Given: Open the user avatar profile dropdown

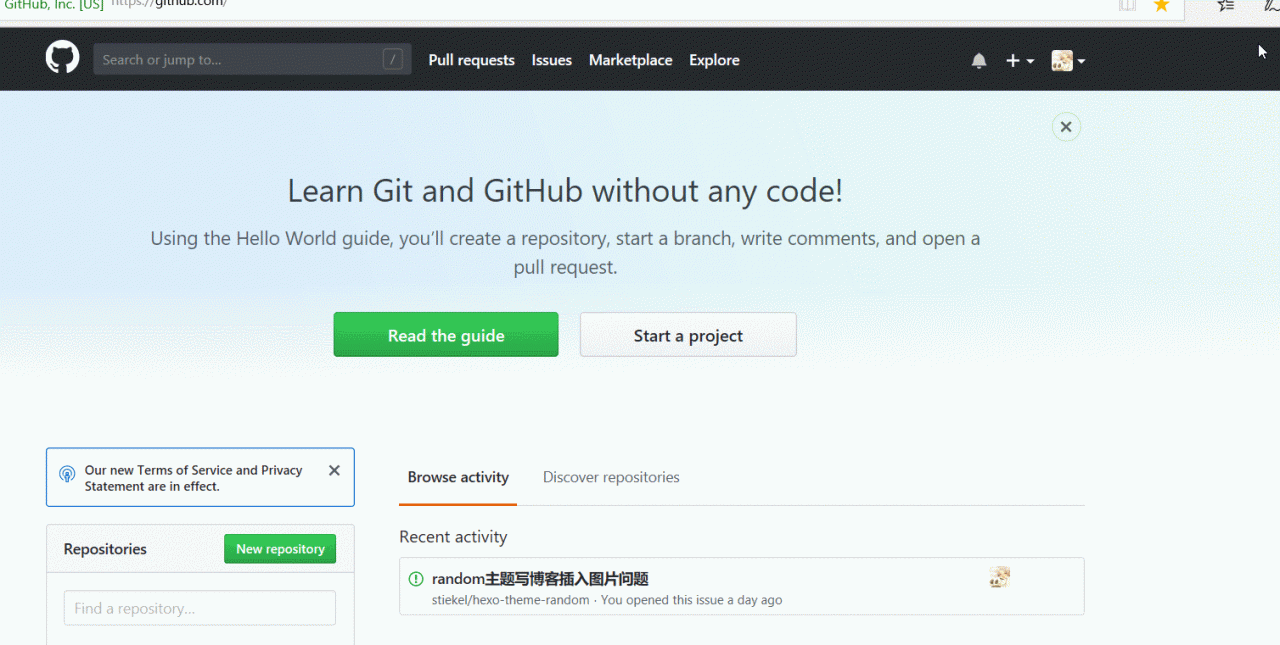Looking at the screenshot, I should [1068, 61].
